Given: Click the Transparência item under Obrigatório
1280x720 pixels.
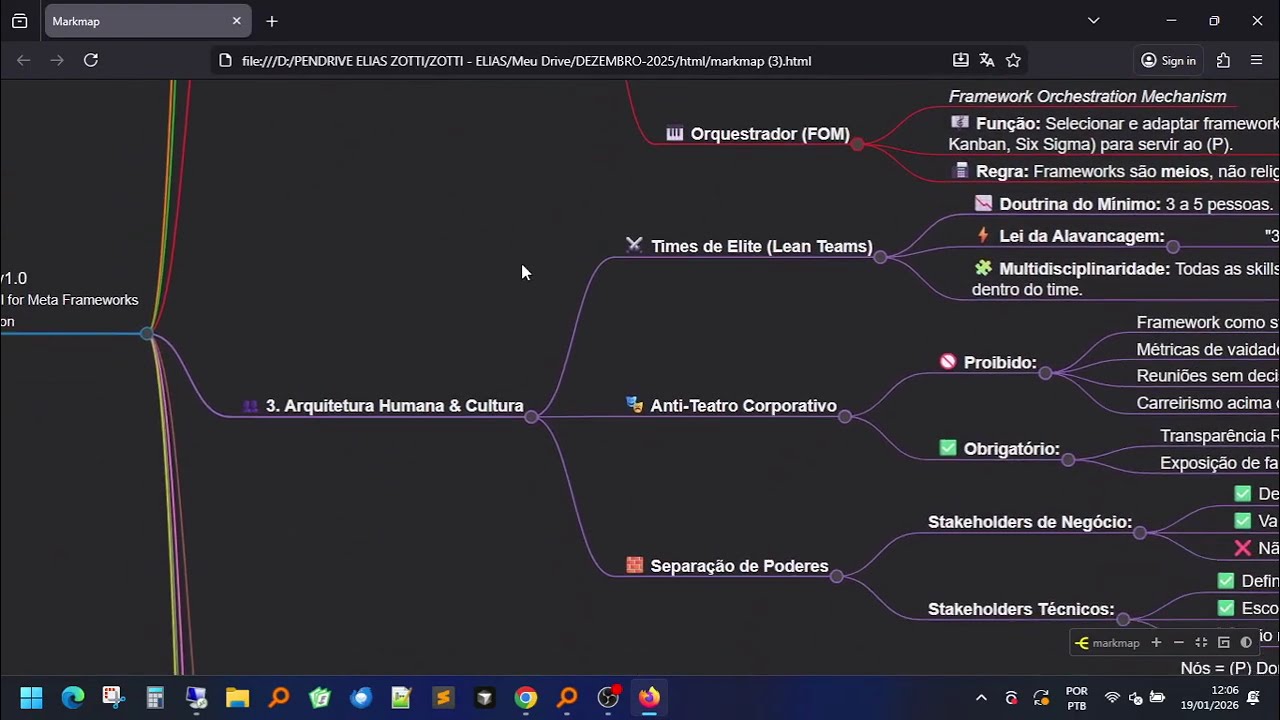Looking at the screenshot, I should [1219, 436].
